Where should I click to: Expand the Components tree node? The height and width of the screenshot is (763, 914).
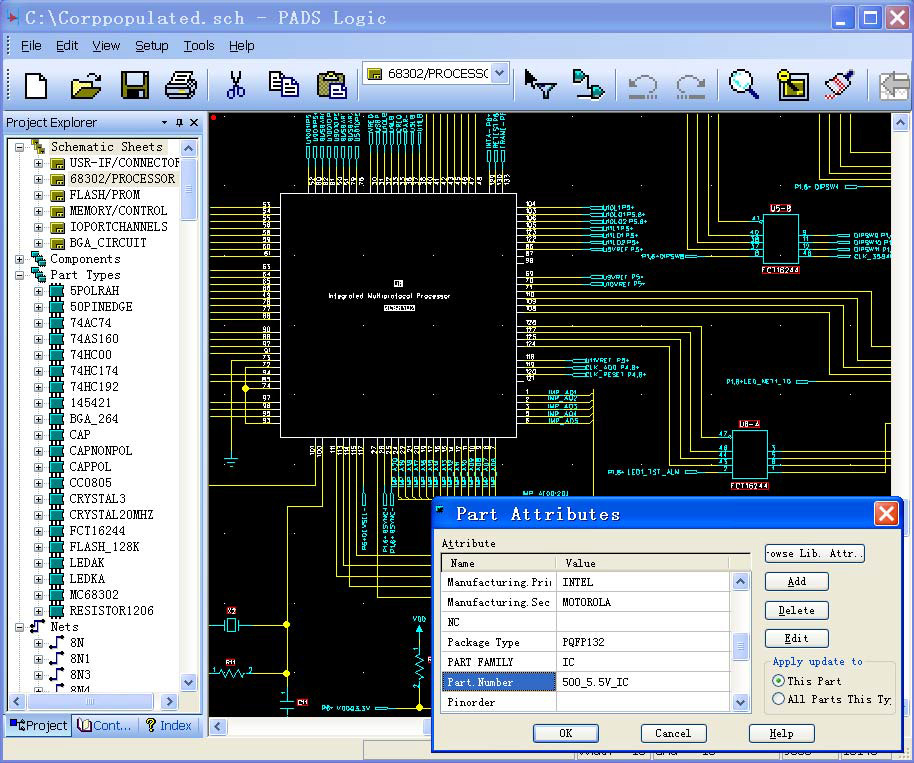tap(19, 259)
